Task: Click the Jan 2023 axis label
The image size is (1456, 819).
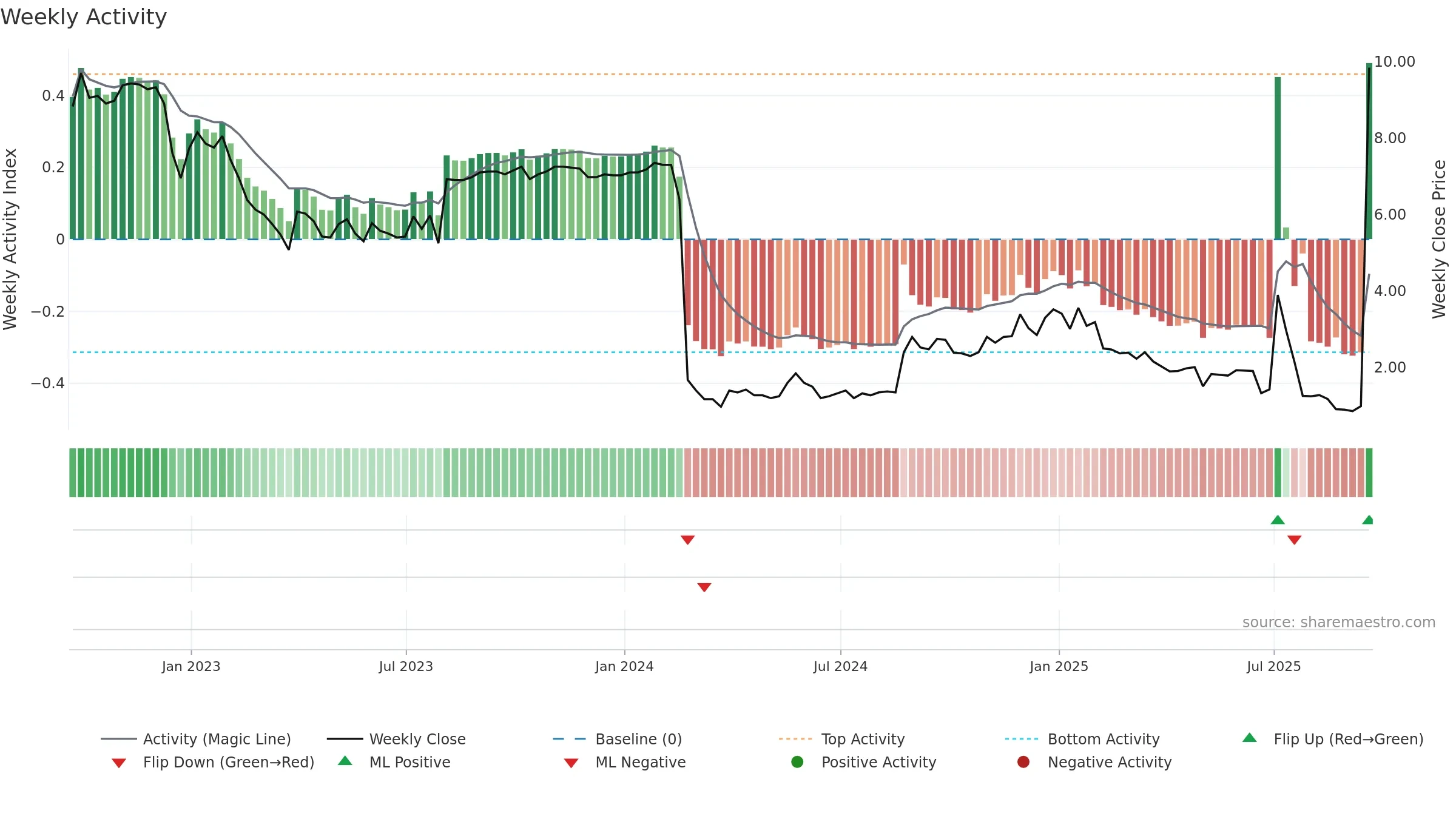Action: [191, 667]
